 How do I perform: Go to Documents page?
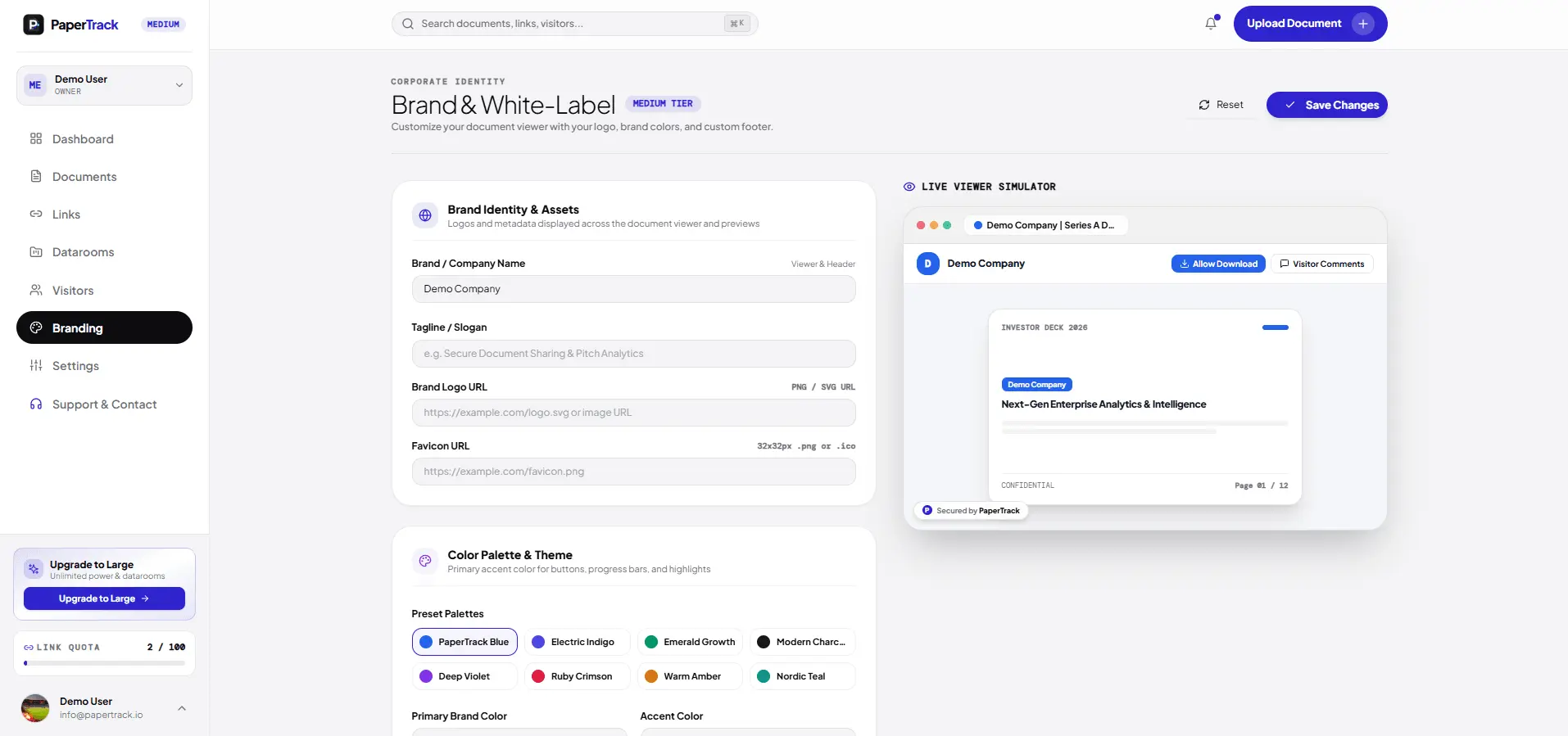coord(105,177)
